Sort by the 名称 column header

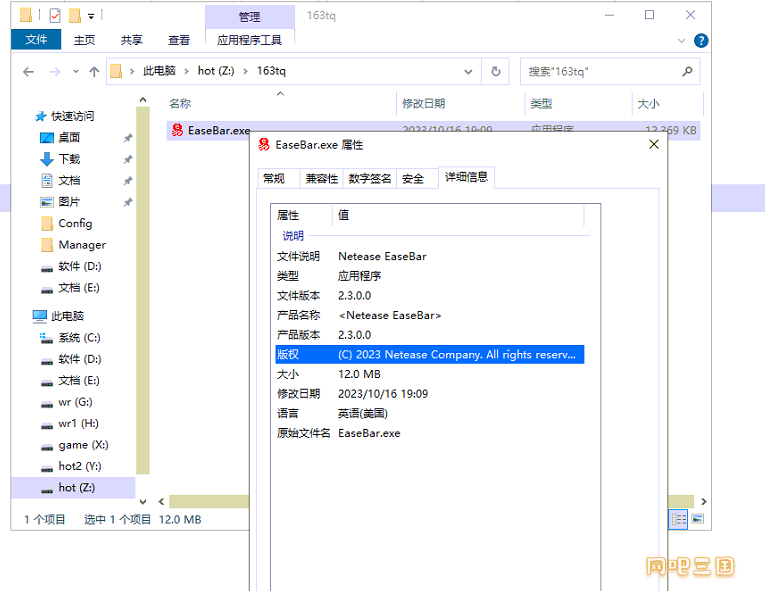point(281,103)
